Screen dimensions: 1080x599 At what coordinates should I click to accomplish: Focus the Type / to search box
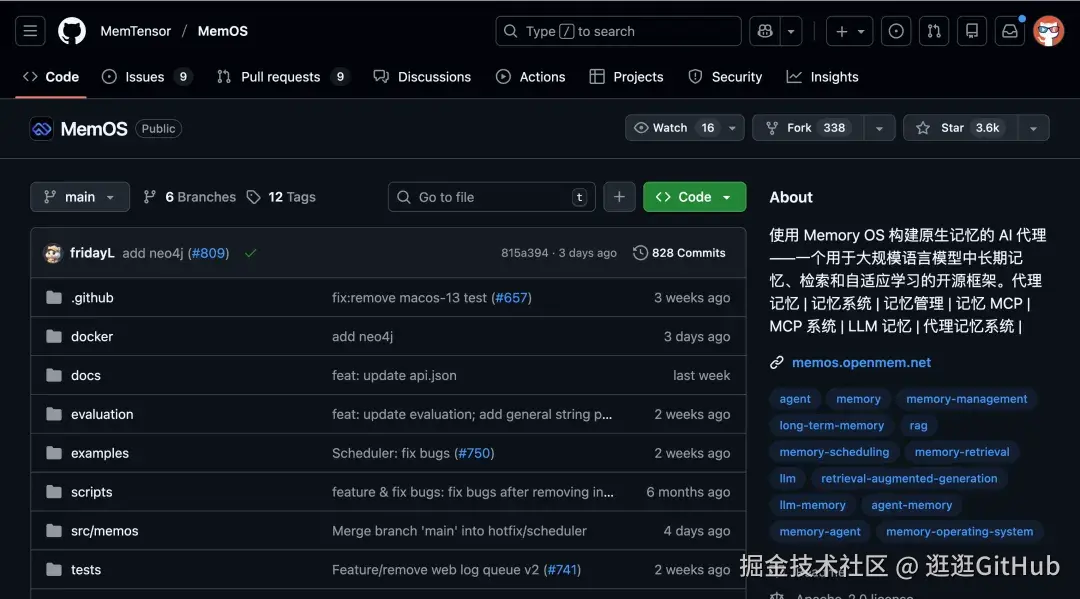pos(618,31)
